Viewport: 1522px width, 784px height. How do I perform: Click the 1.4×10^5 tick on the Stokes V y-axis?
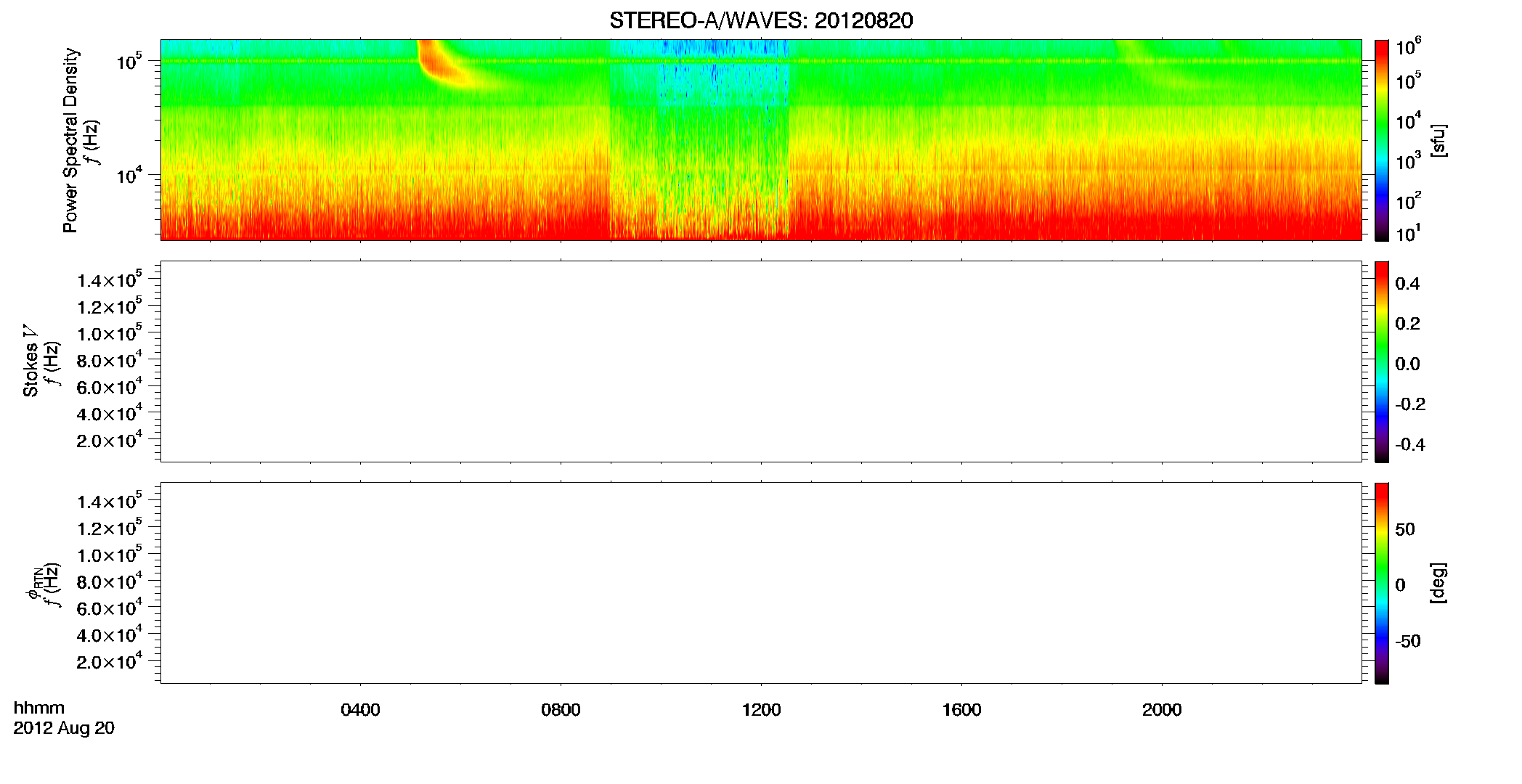109,280
